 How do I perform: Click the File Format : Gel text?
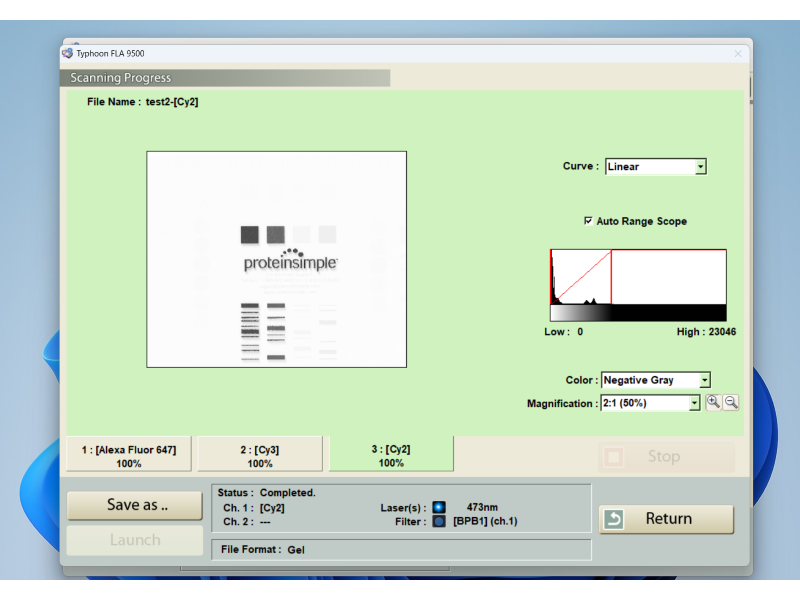pyautogui.click(x=263, y=550)
